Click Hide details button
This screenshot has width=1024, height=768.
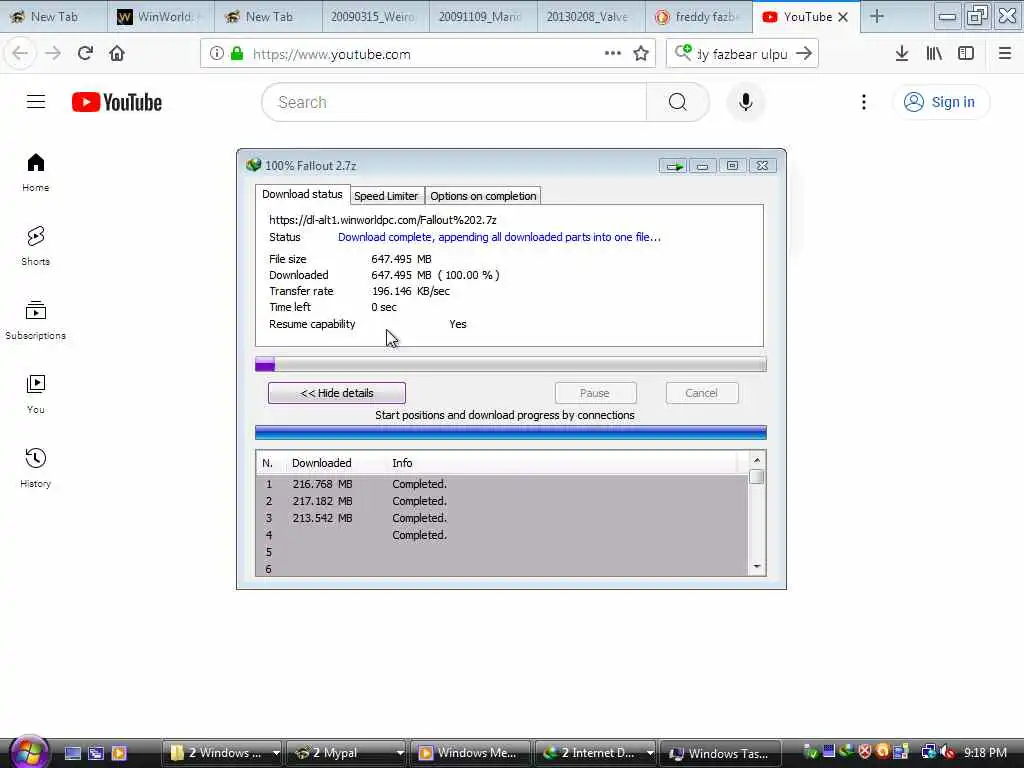click(337, 393)
